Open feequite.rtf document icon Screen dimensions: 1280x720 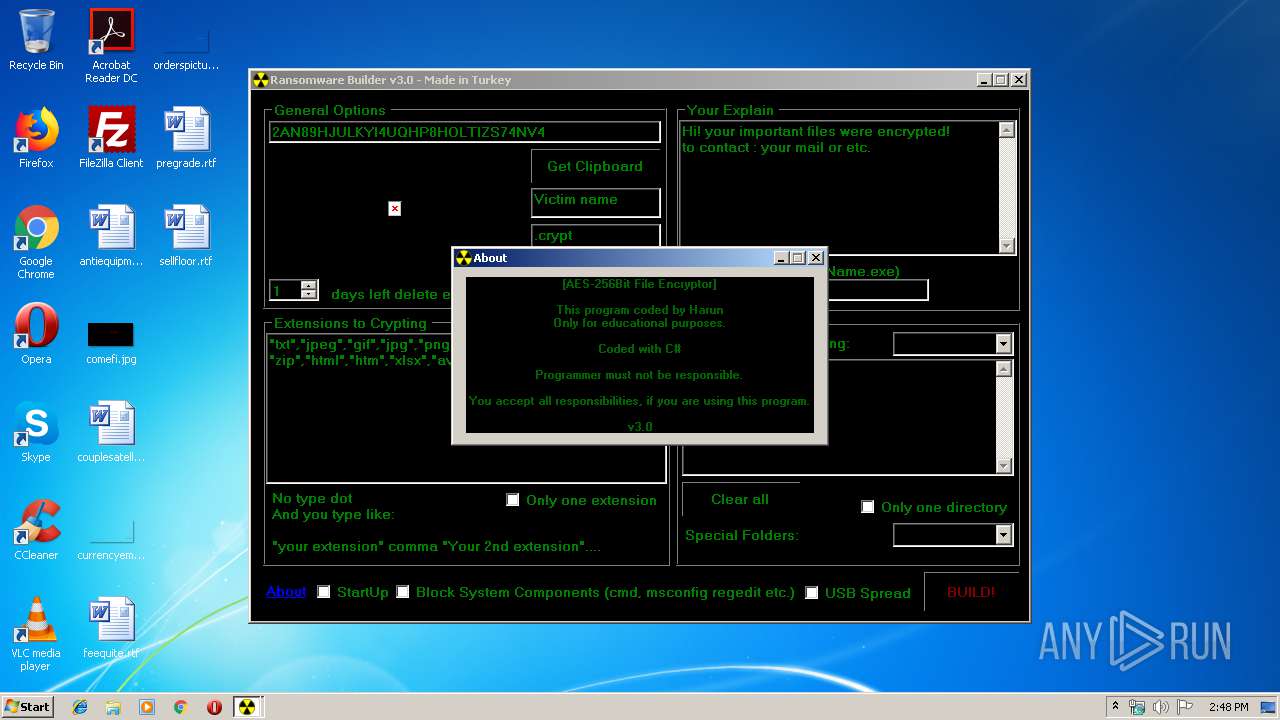tap(111, 628)
